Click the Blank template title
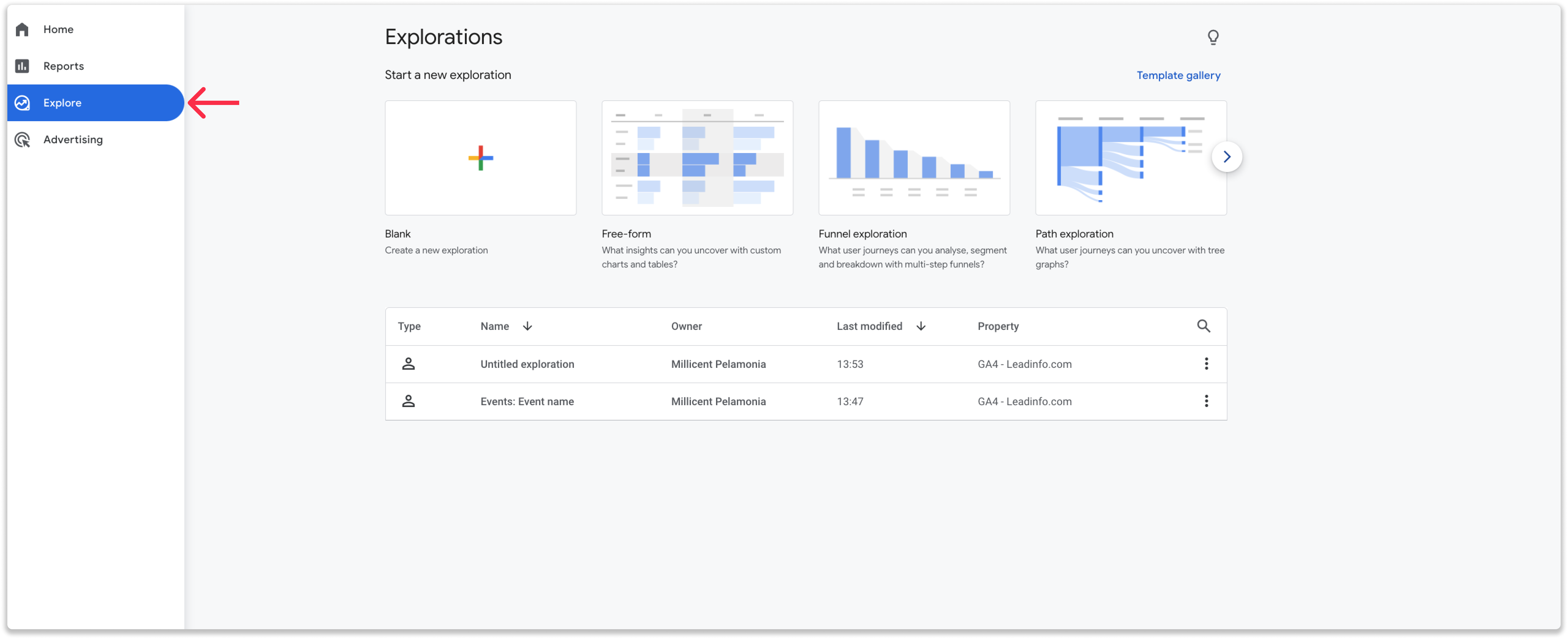Image resolution: width=1568 pixels, height=639 pixels. 398,234
